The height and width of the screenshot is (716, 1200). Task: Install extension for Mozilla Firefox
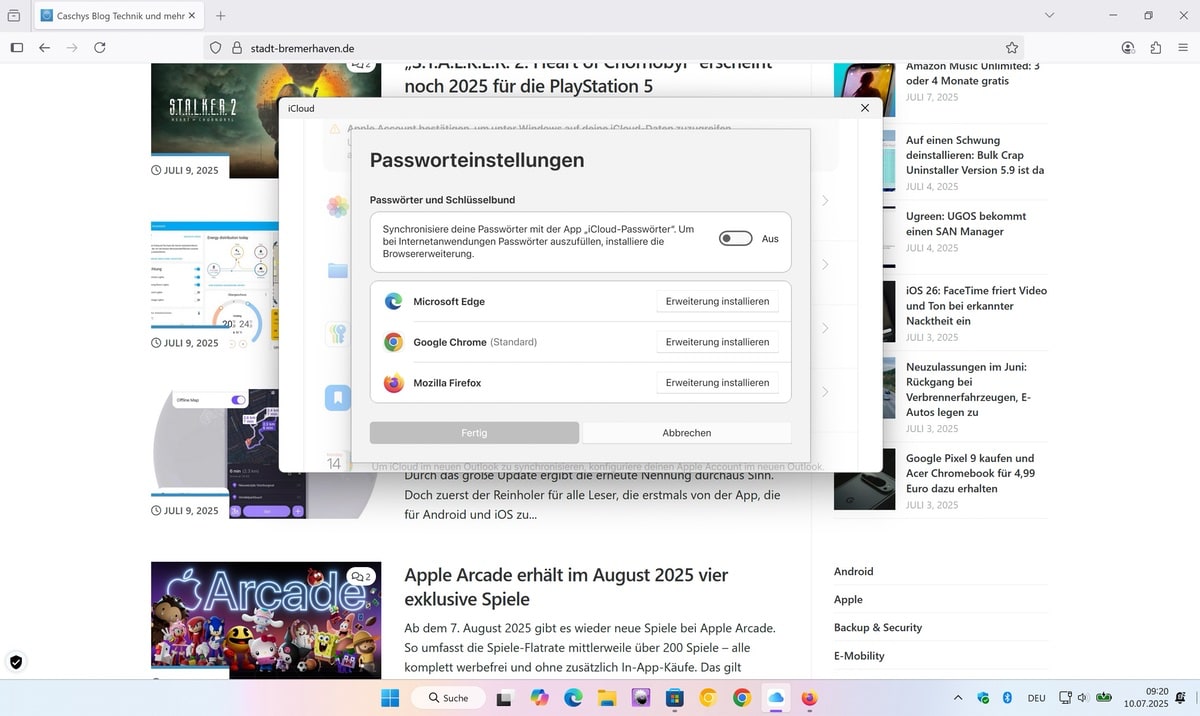717,383
